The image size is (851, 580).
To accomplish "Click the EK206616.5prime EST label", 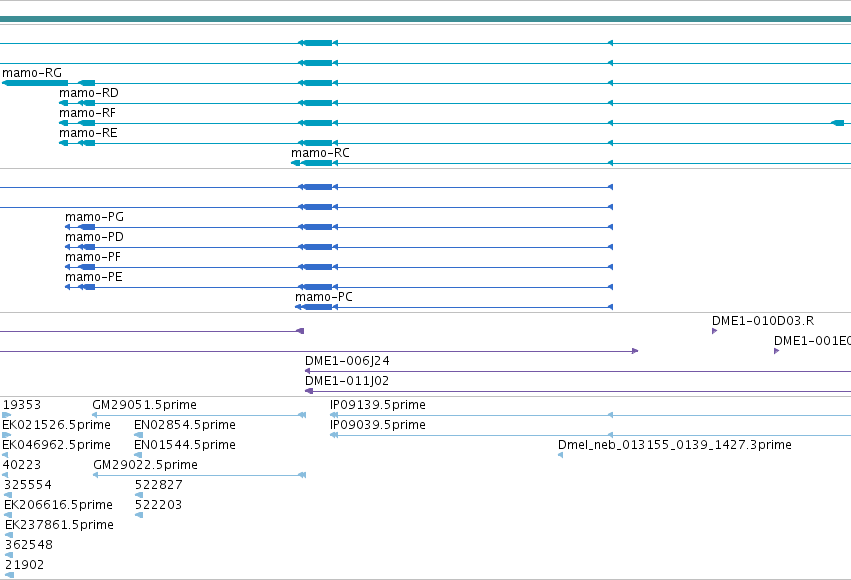I will click(x=59, y=505).
